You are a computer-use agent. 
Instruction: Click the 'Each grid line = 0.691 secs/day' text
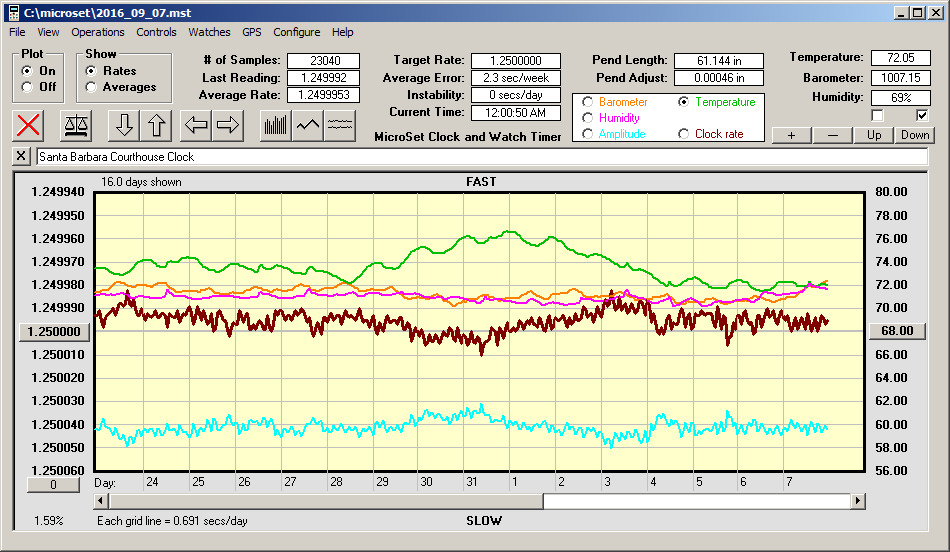[172, 520]
